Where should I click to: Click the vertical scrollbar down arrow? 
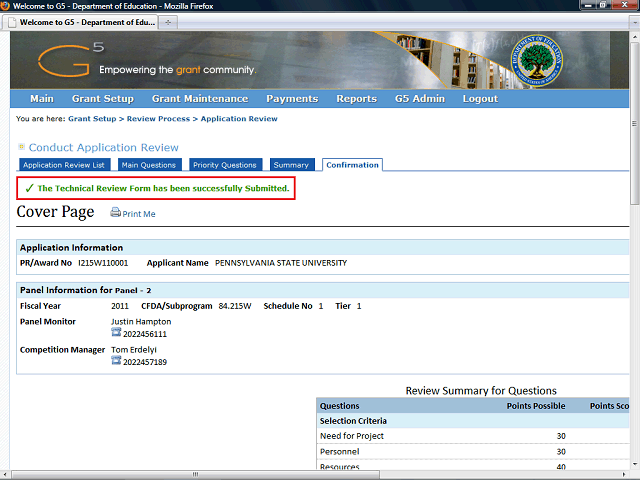tap(634, 462)
